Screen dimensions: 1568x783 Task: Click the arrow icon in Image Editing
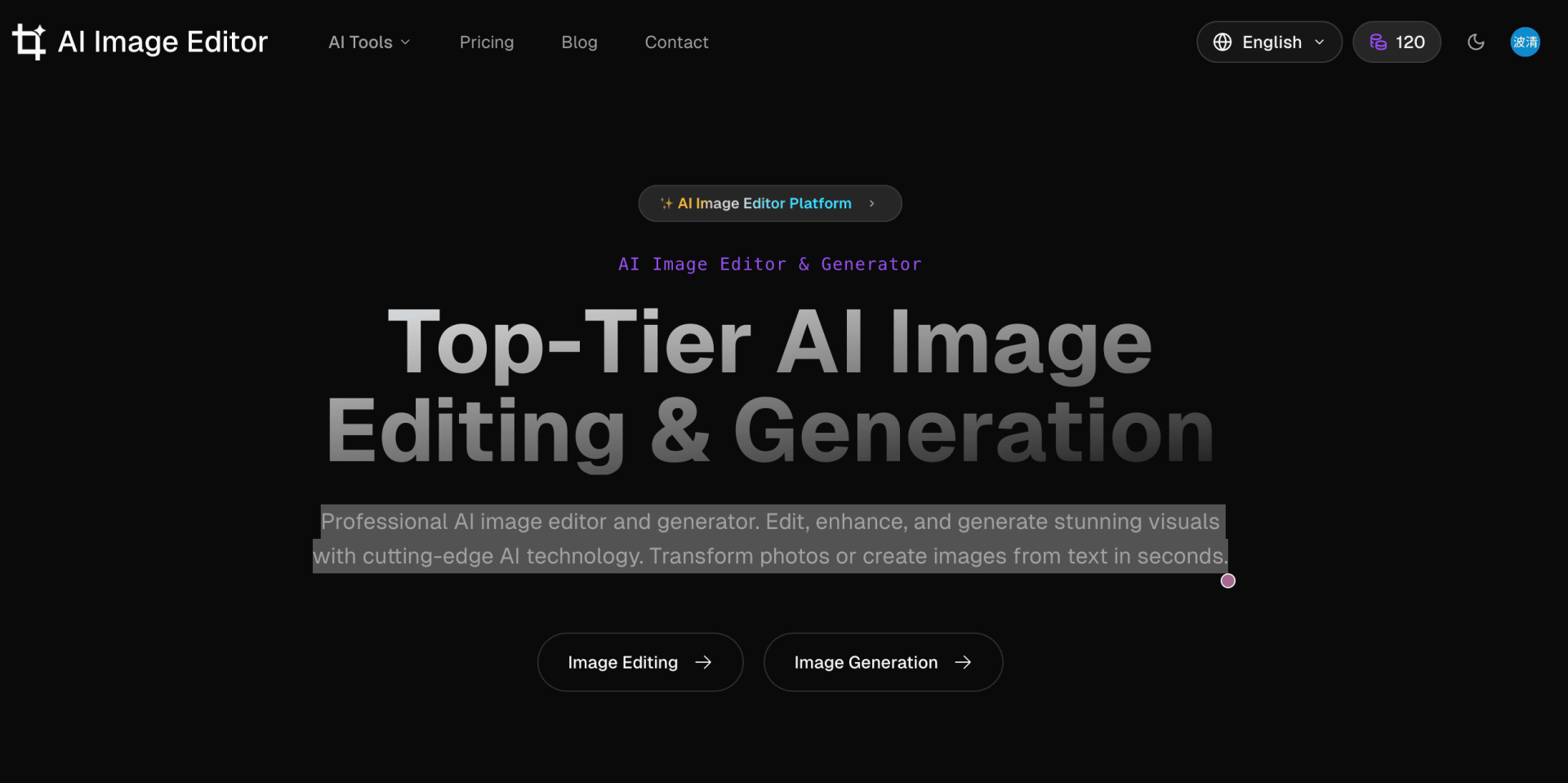703,662
